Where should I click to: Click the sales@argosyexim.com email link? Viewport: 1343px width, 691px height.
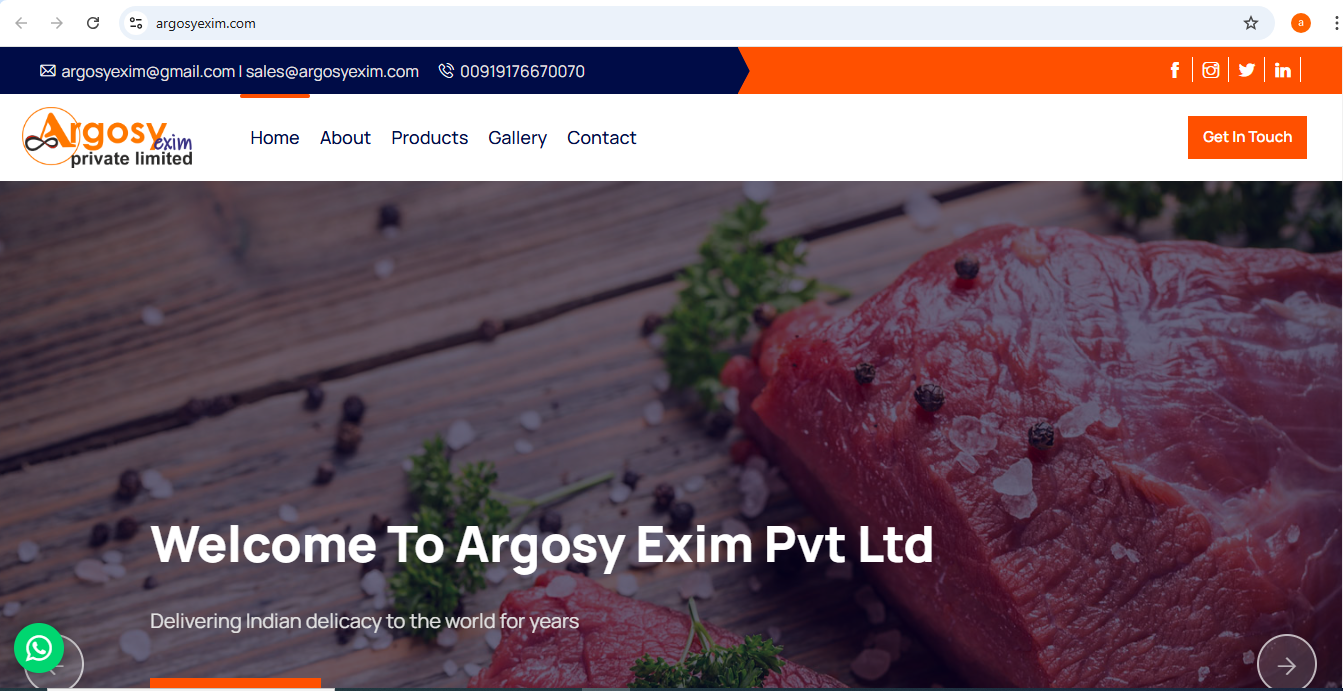332,71
